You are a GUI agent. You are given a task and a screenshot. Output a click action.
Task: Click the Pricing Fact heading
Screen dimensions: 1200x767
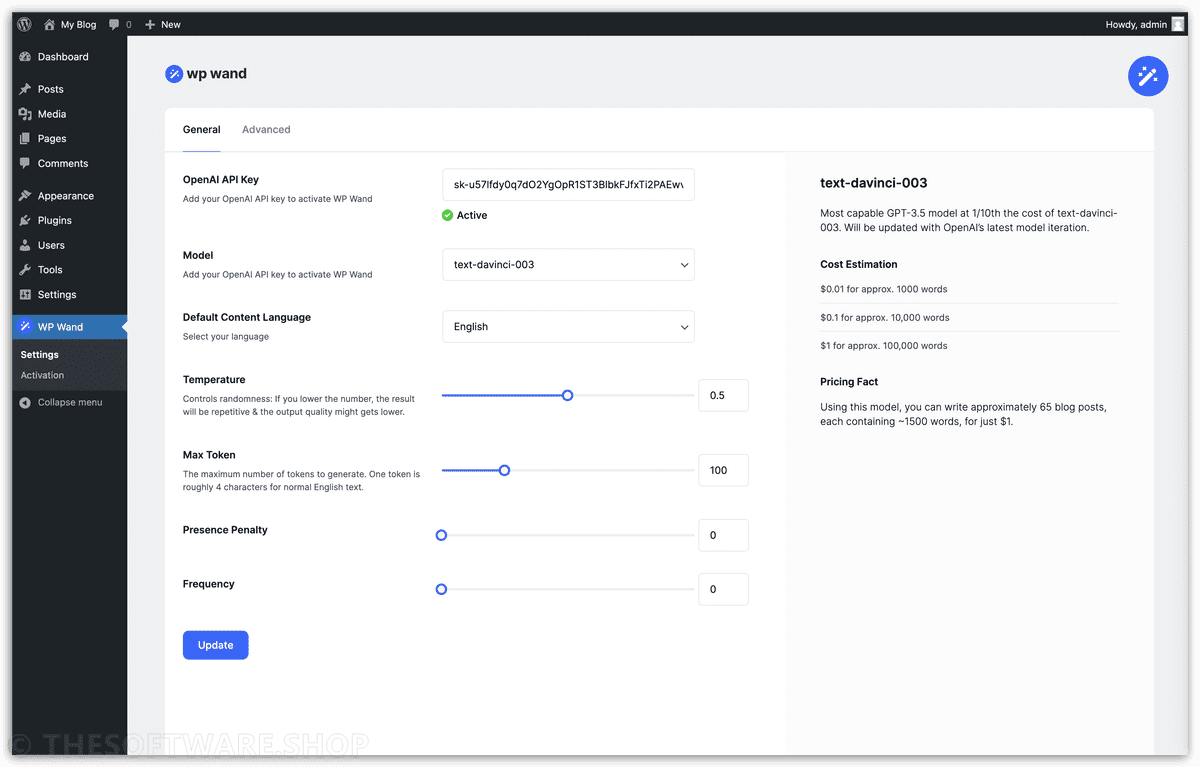tap(849, 382)
